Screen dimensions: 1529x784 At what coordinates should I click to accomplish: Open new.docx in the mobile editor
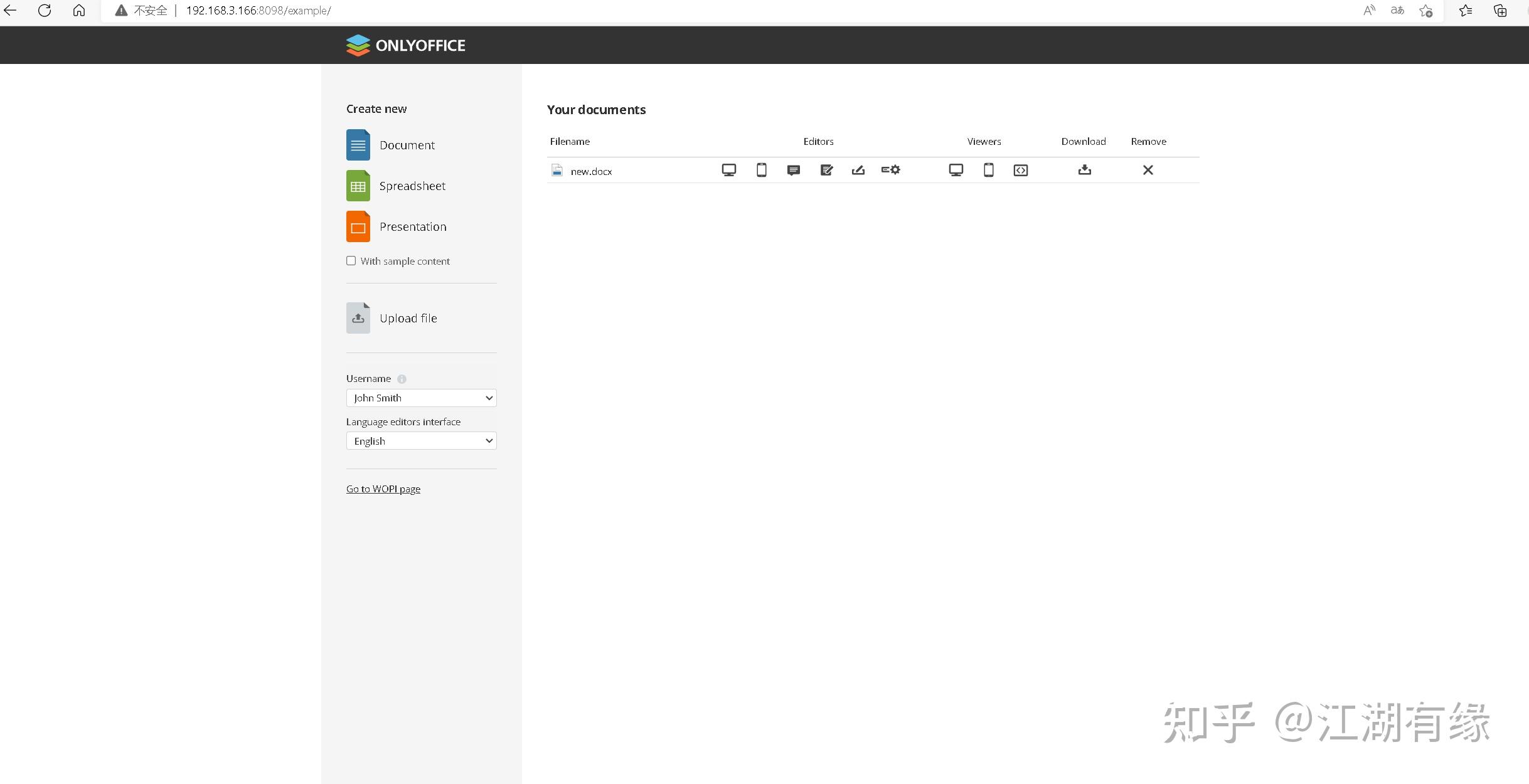761,170
